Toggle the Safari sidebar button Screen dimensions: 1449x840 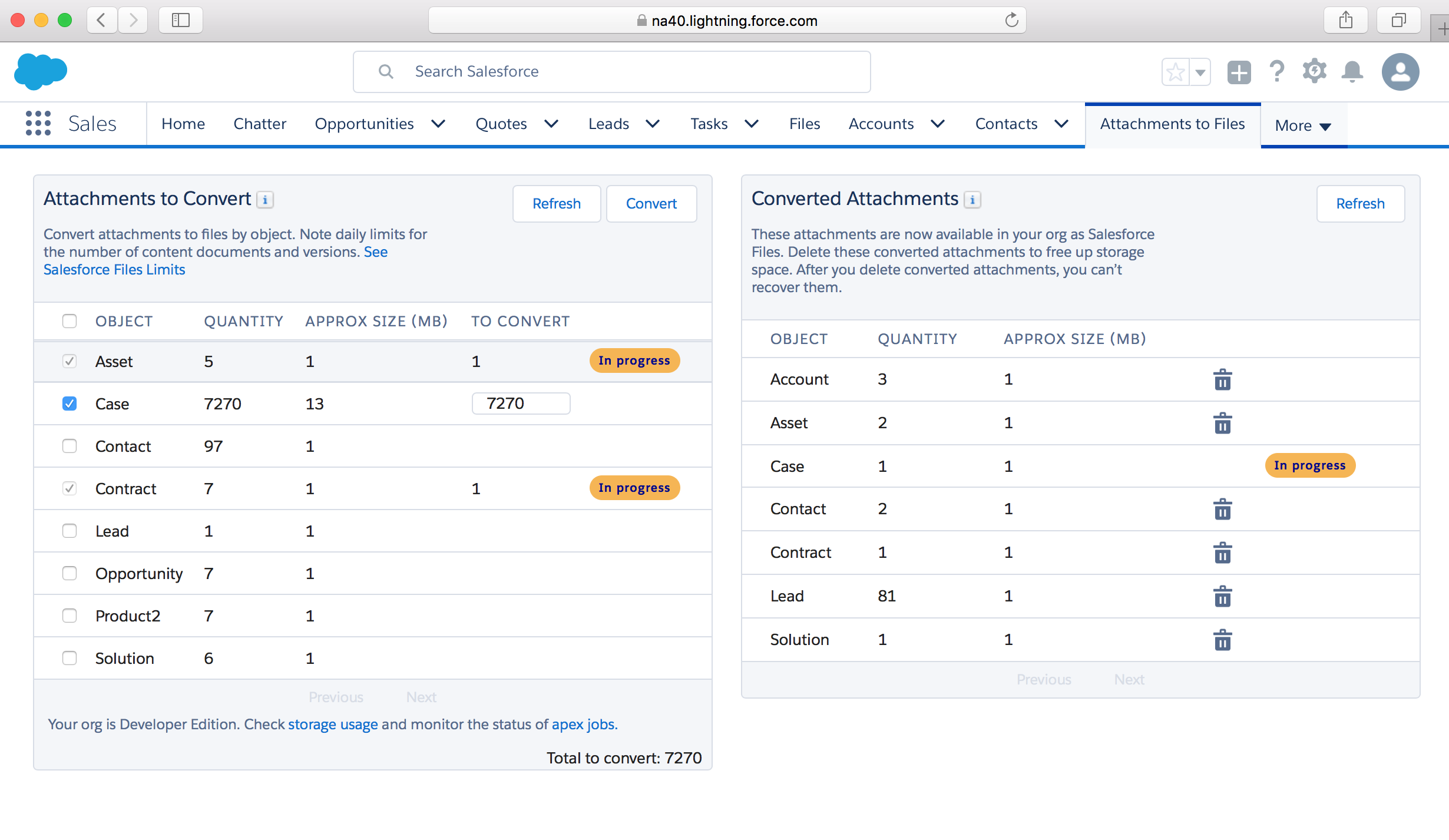(181, 20)
